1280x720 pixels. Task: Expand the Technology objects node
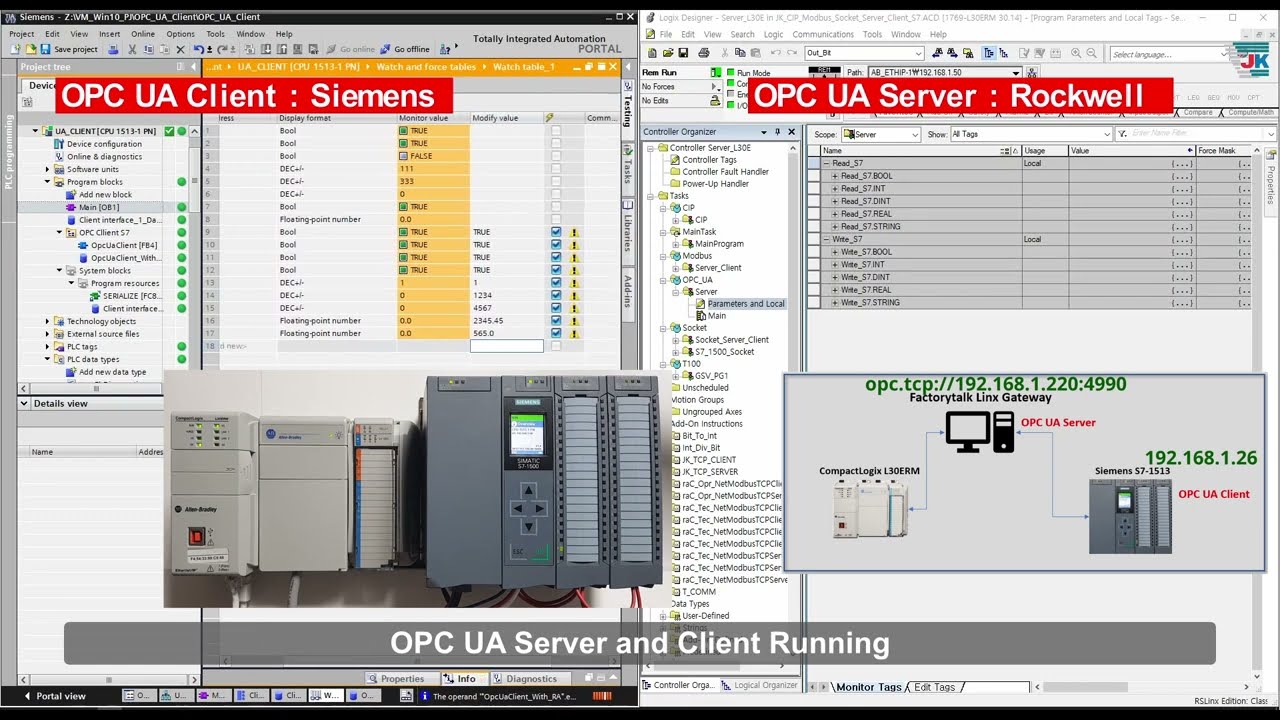pyautogui.click(x=47, y=321)
